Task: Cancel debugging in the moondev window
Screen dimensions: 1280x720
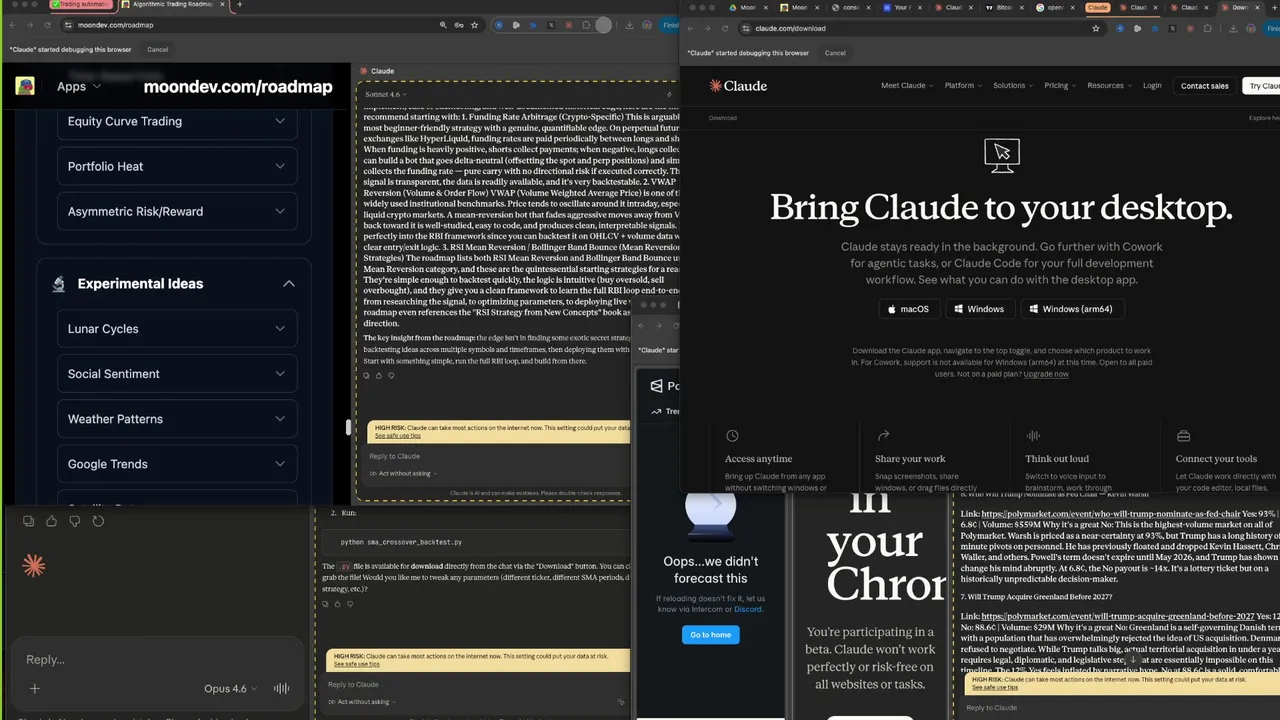Action: (x=158, y=49)
